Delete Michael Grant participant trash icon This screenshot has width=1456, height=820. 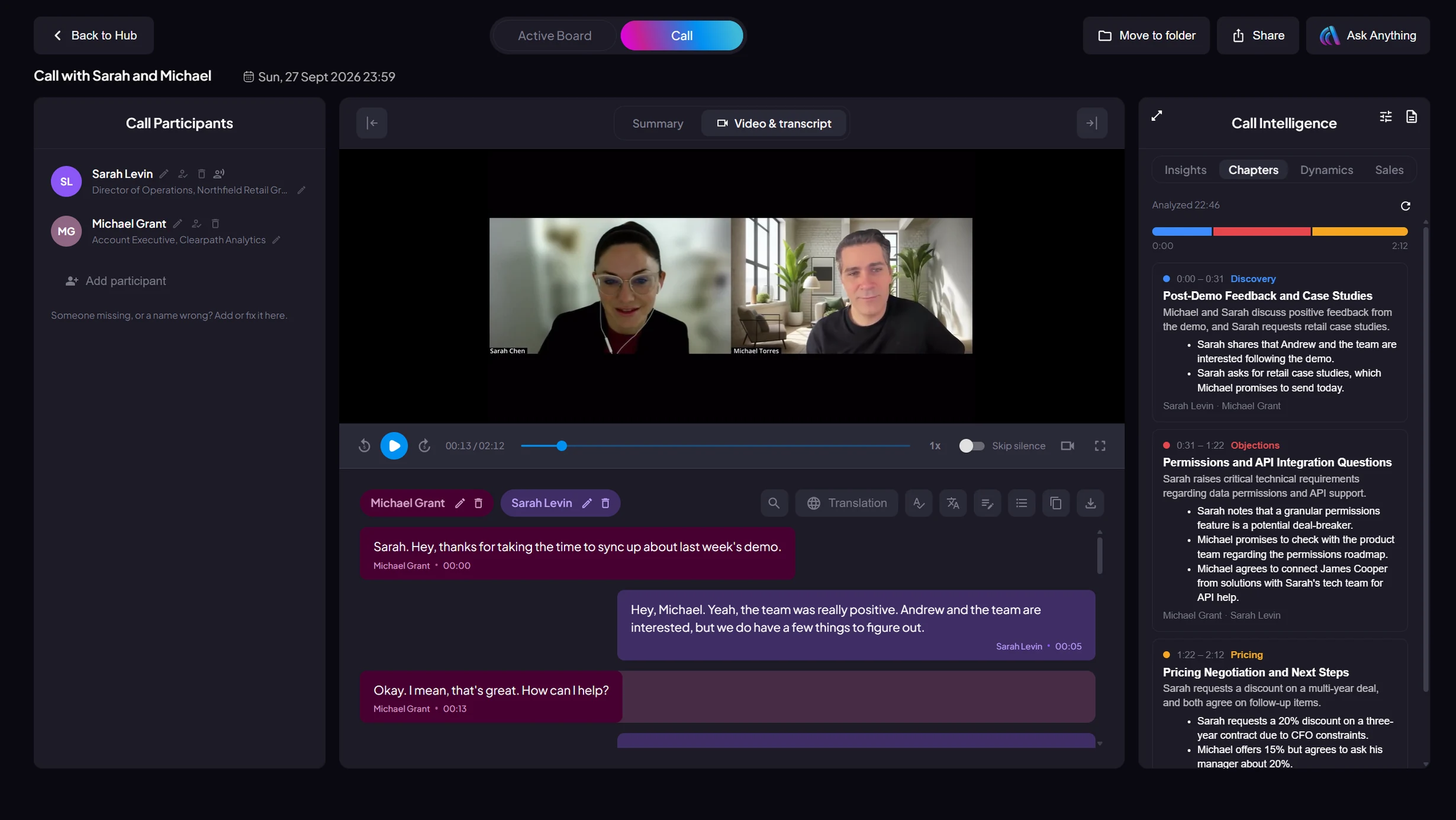(x=215, y=223)
